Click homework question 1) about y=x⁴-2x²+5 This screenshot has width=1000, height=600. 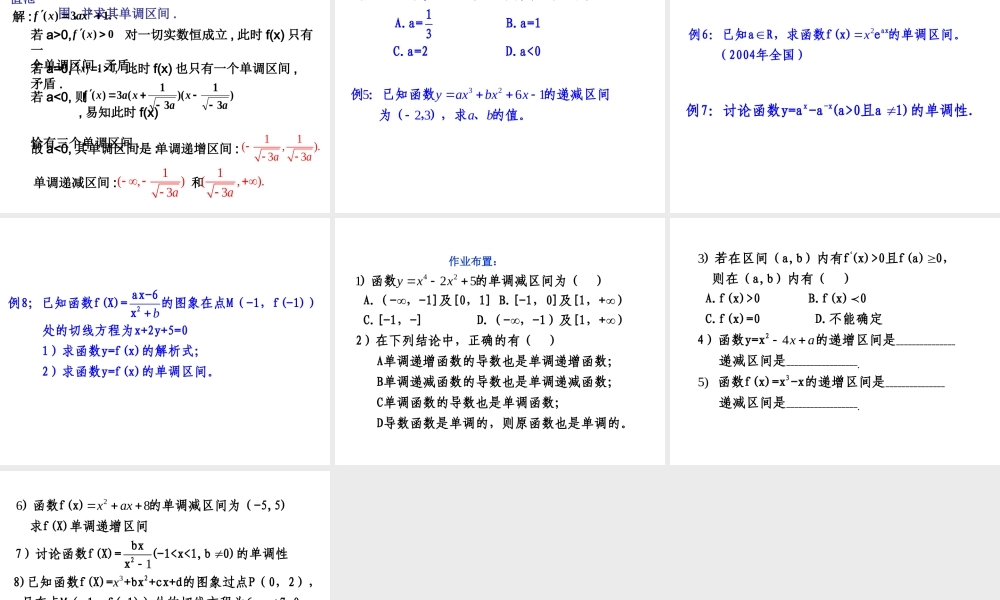pyautogui.click(x=479, y=281)
